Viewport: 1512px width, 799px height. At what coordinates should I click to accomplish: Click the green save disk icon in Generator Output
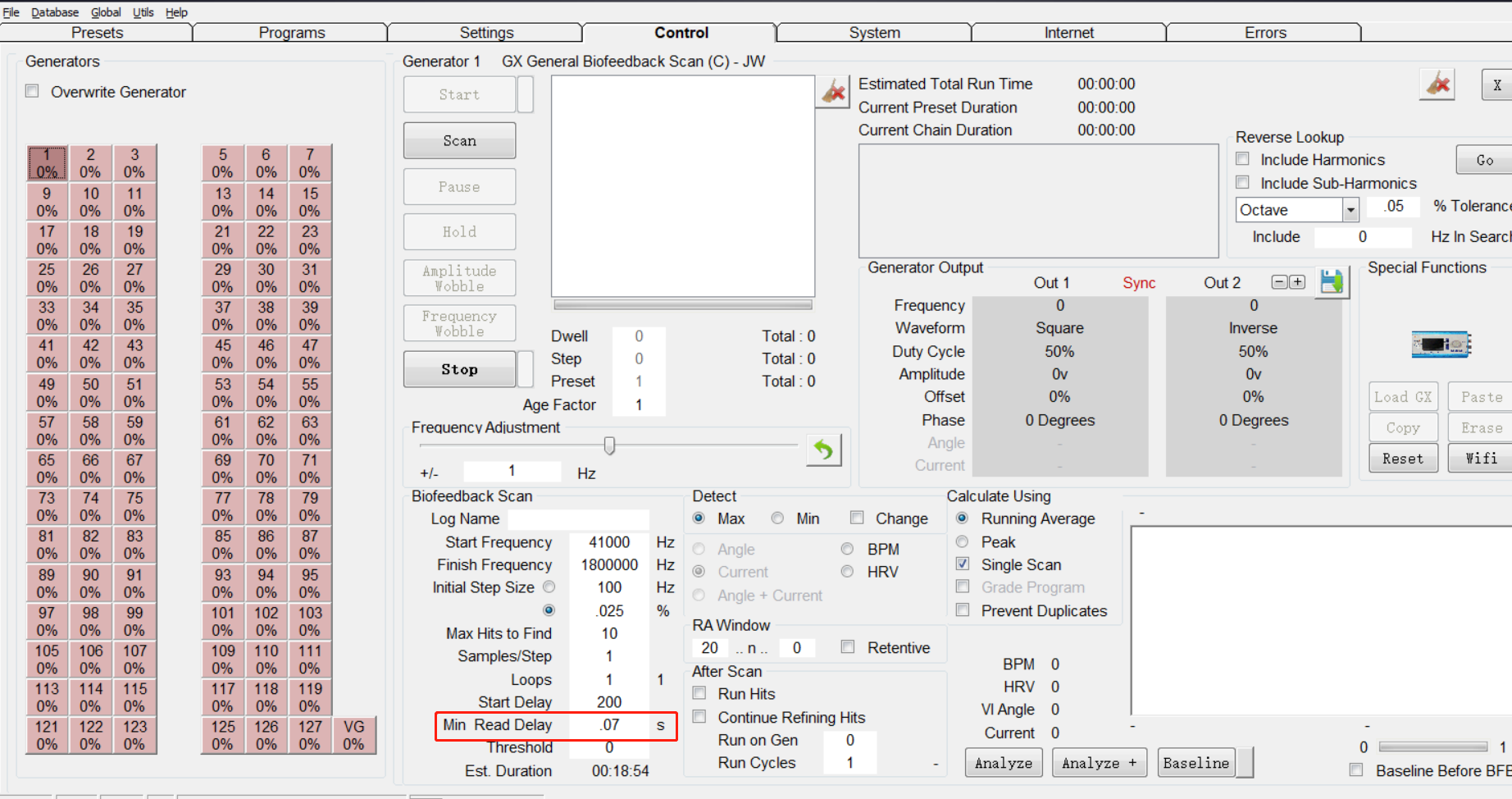tap(1332, 283)
